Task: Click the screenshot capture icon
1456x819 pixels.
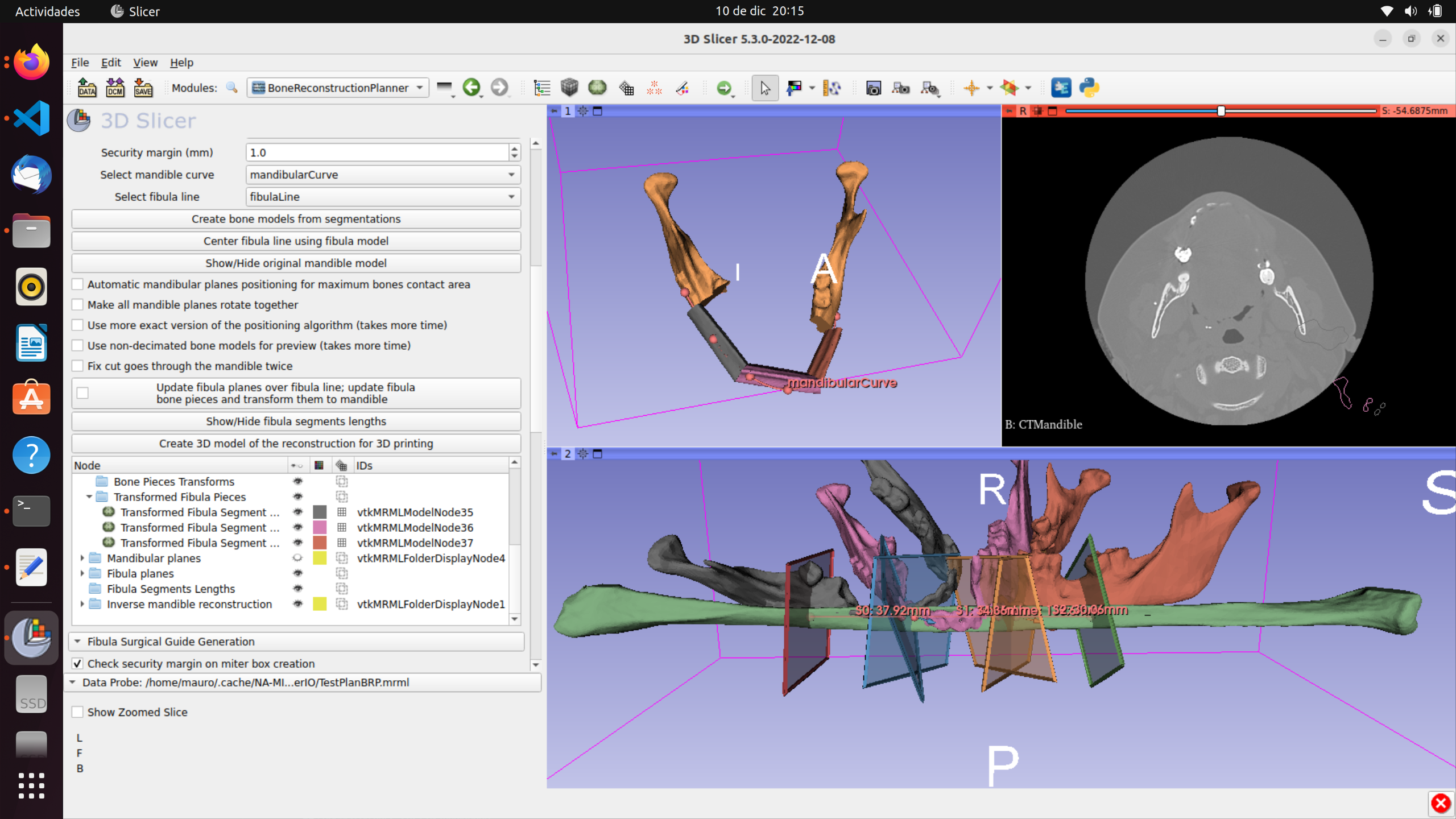Action: (x=874, y=88)
